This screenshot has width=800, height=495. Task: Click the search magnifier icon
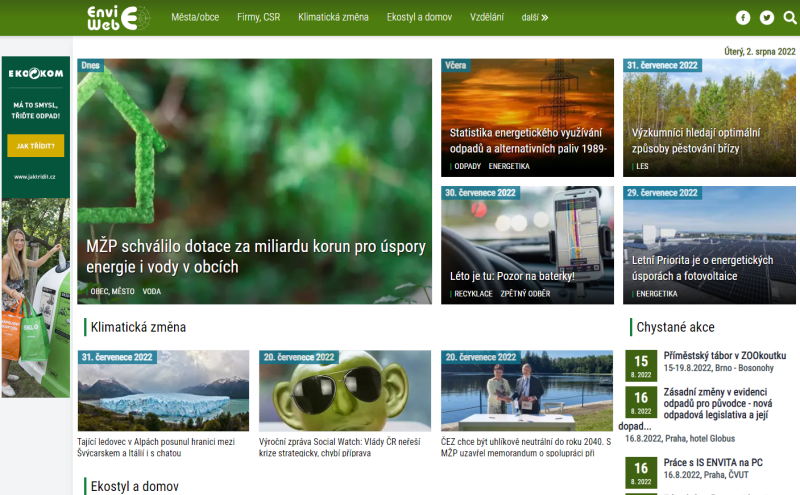pos(790,17)
